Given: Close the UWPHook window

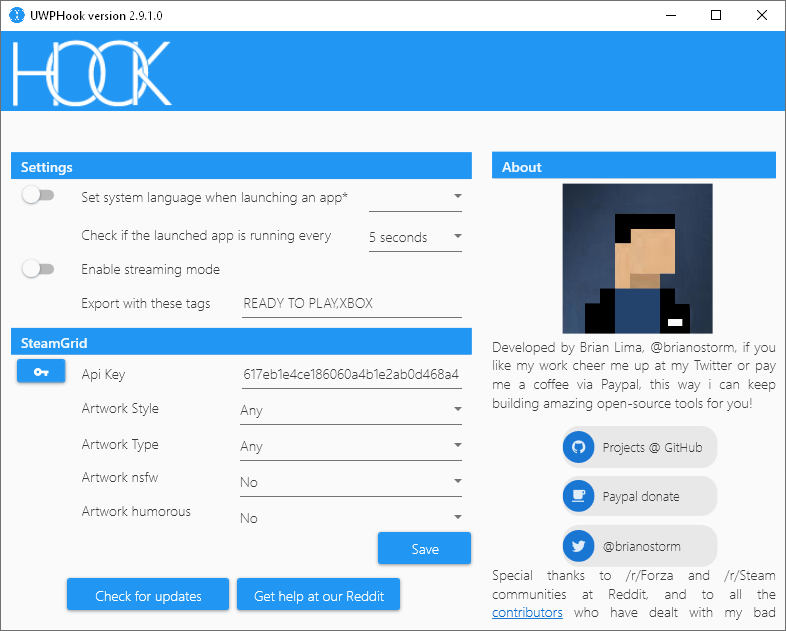Looking at the screenshot, I should click(761, 15).
